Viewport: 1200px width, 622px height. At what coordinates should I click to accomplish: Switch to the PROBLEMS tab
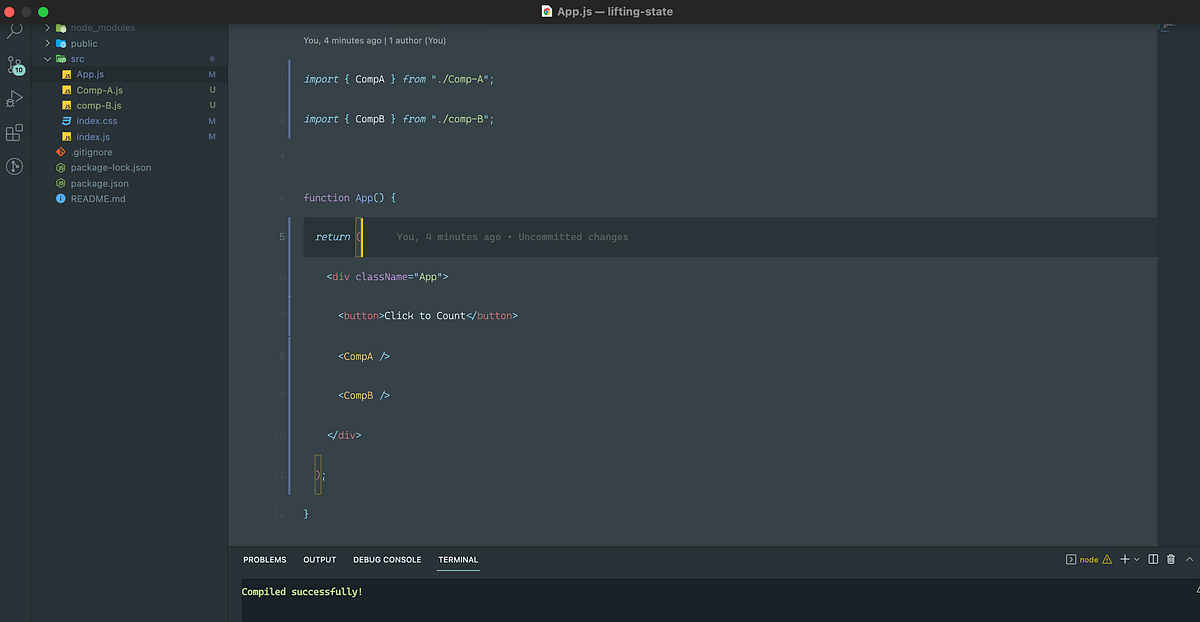(264, 560)
